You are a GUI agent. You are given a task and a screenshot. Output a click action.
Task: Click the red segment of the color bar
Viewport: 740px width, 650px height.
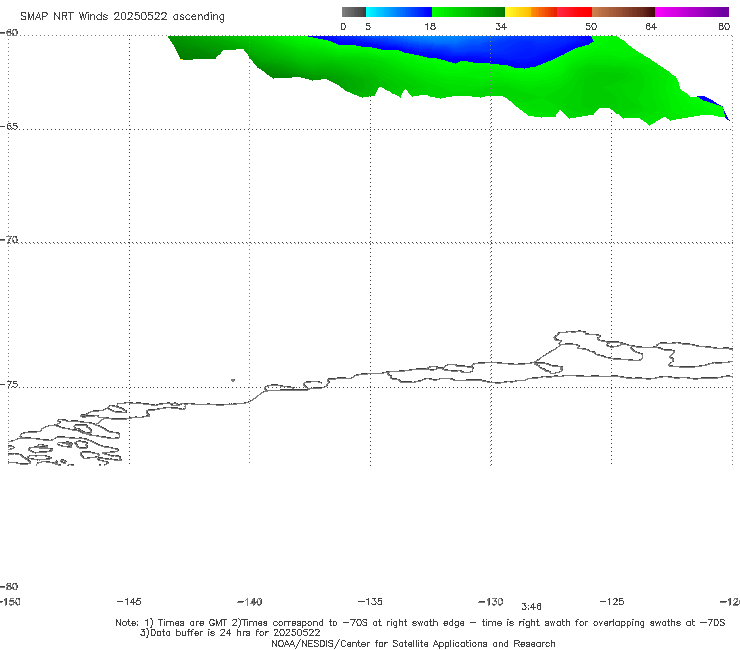click(574, 12)
